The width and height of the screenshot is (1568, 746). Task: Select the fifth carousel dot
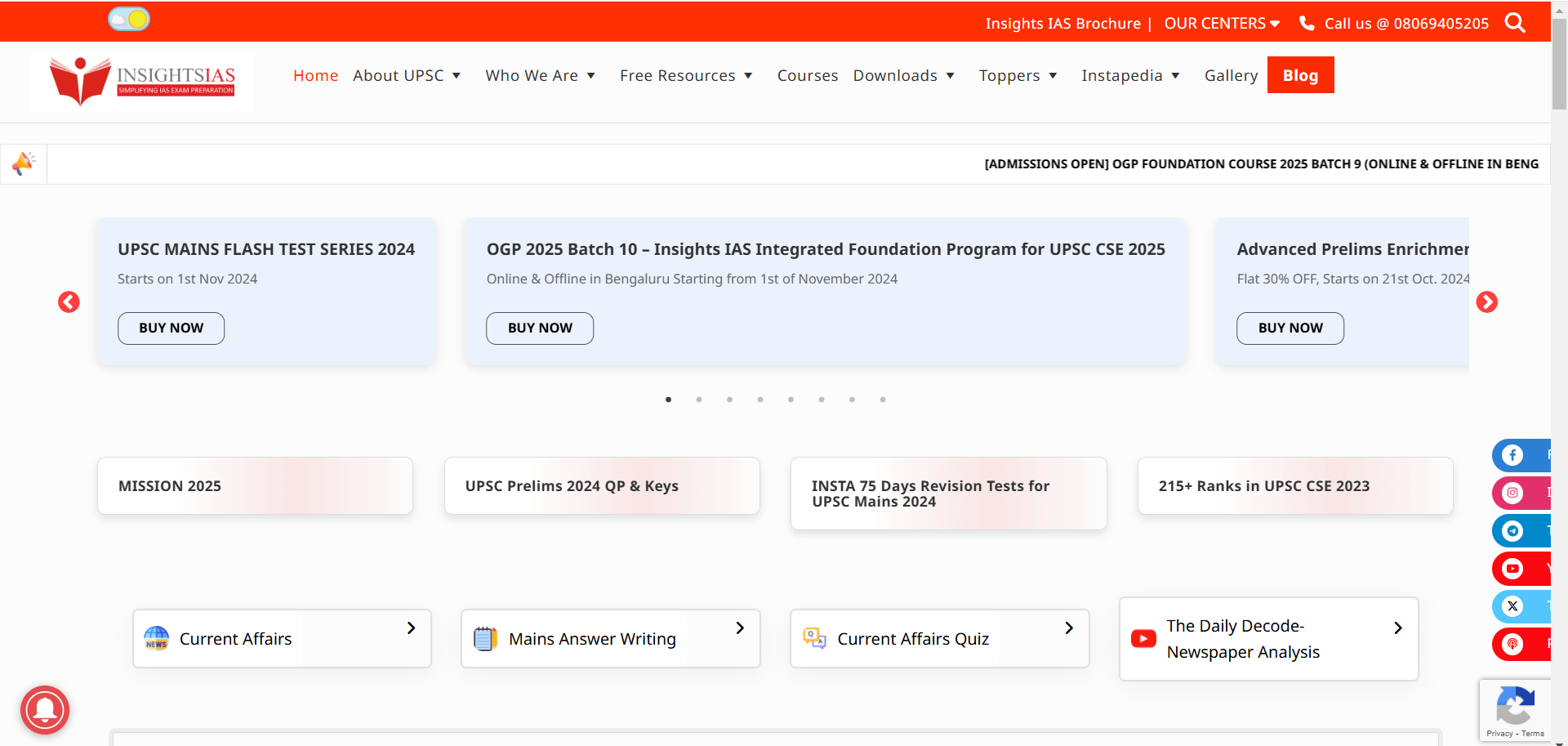click(x=791, y=400)
